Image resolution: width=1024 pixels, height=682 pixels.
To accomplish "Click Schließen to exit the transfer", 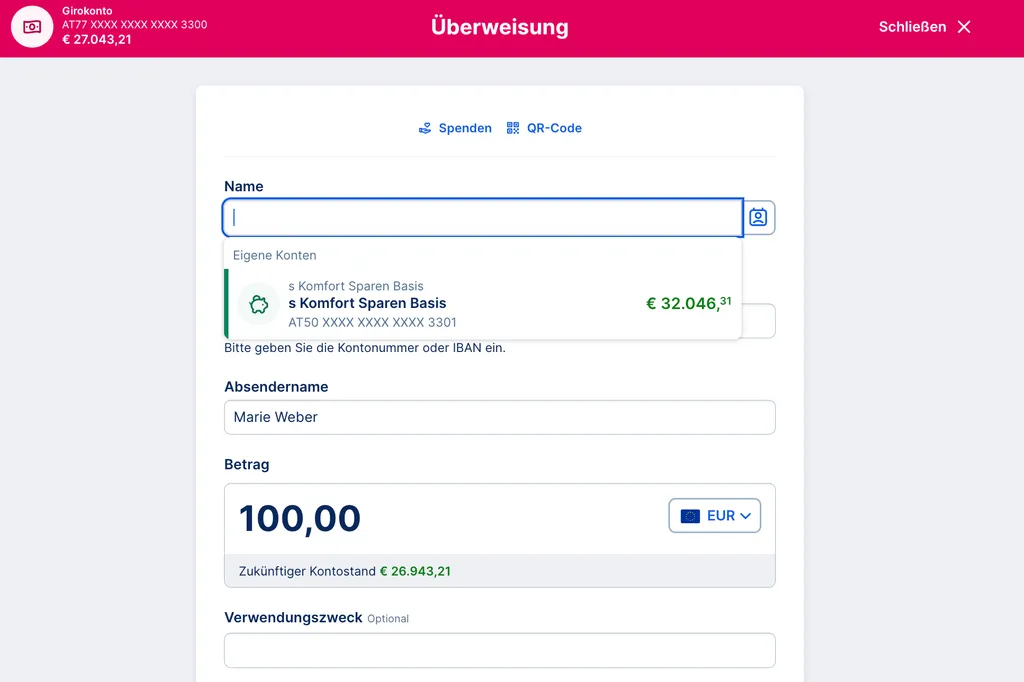I will tap(912, 27).
